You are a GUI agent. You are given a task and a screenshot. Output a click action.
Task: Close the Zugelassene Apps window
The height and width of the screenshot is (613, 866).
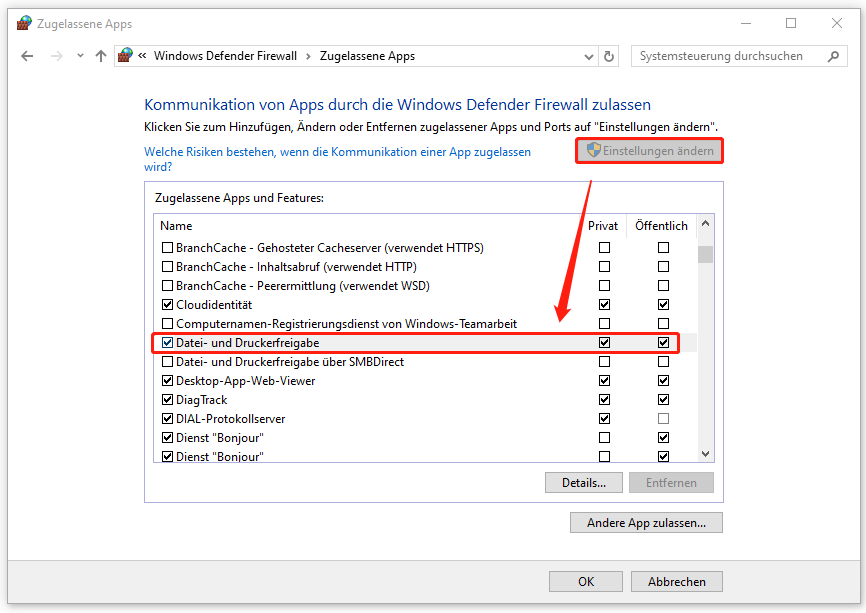837,23
